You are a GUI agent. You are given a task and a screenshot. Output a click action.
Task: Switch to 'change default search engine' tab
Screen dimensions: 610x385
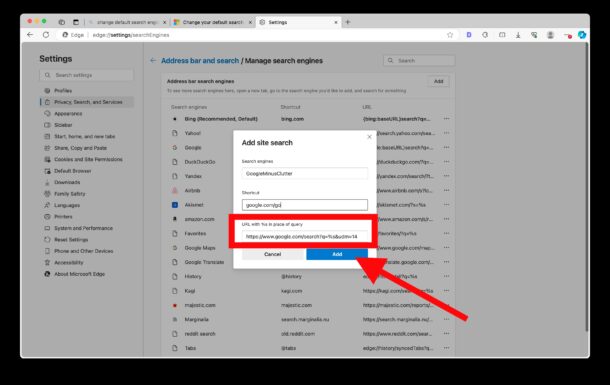click(x=127, y=22)
